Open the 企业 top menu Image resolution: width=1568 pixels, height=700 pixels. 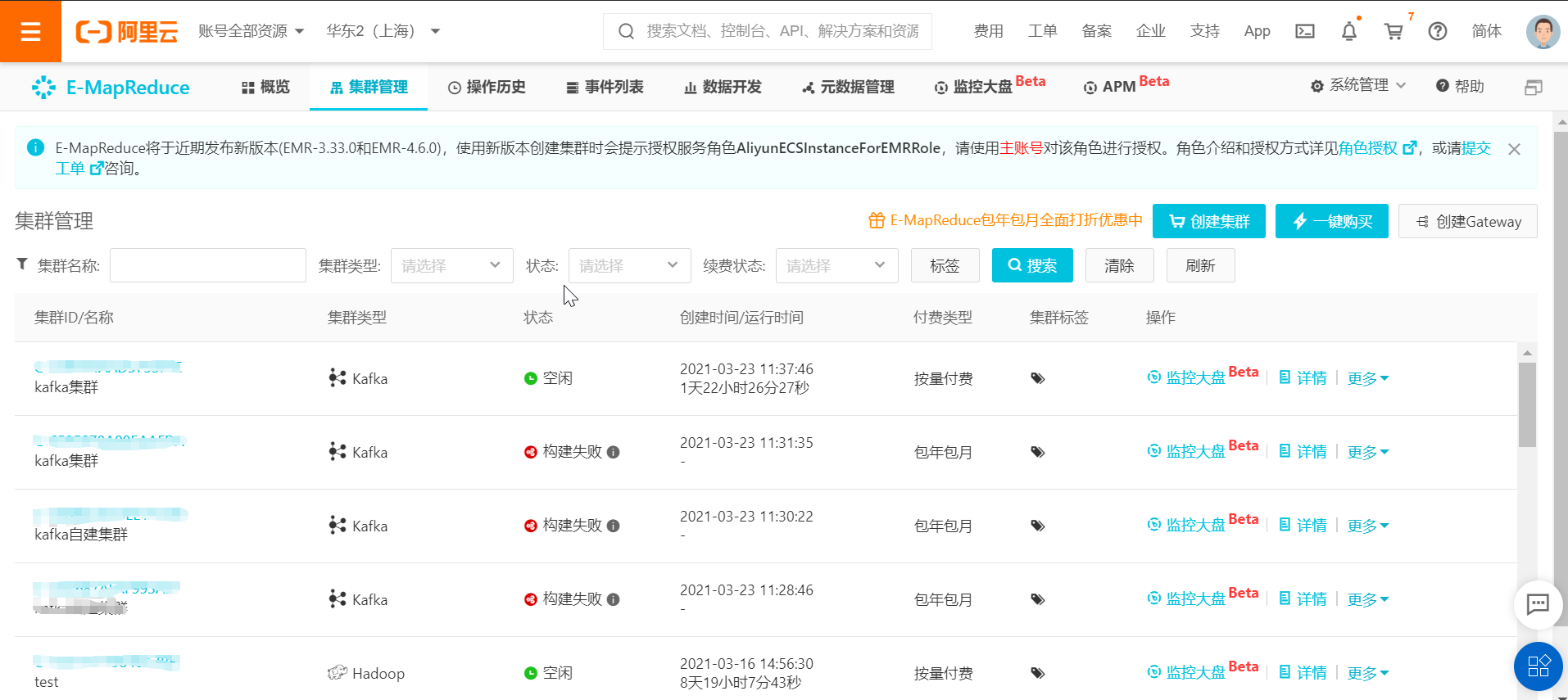click(1151, 31)
